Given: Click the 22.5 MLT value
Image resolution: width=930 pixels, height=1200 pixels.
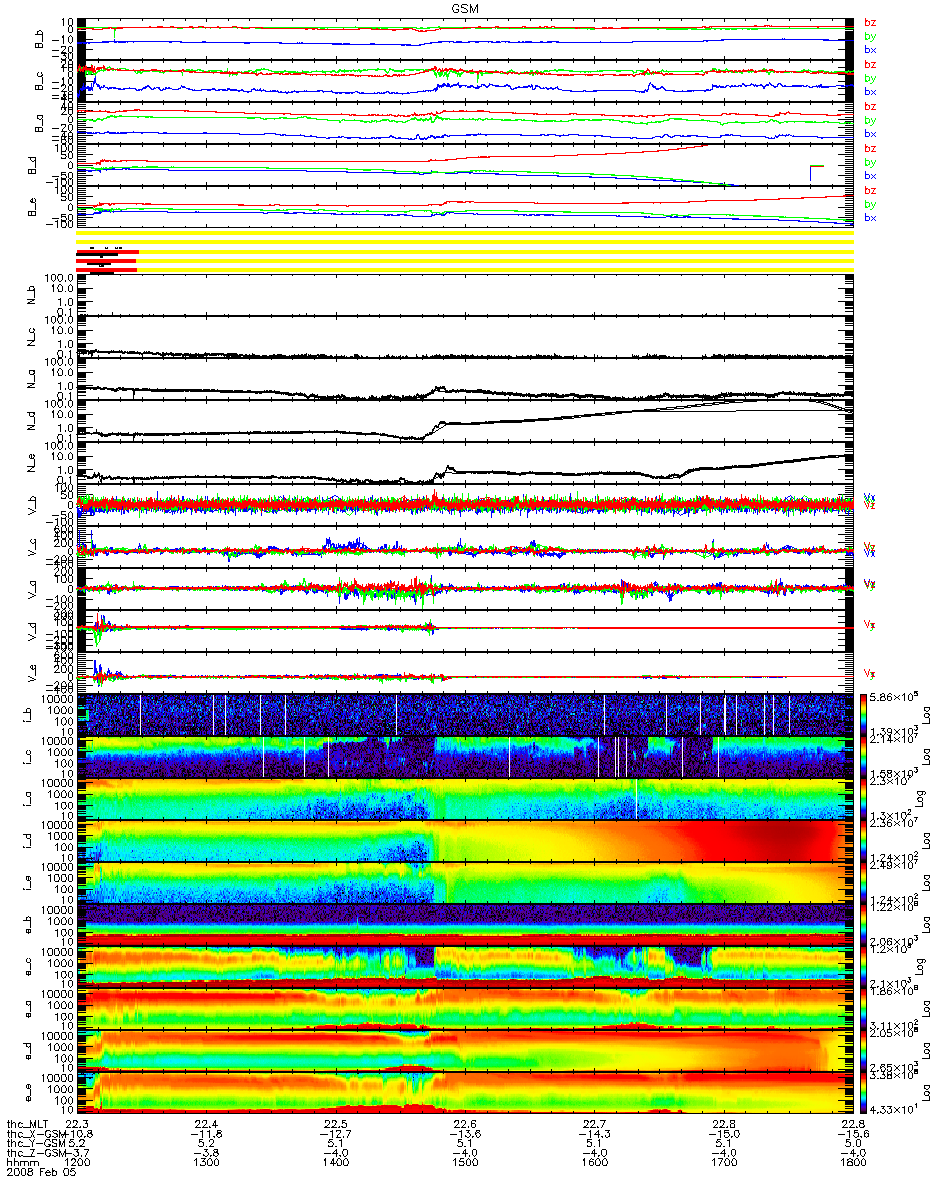Looking at the screenshot, I should [336, 1124].
